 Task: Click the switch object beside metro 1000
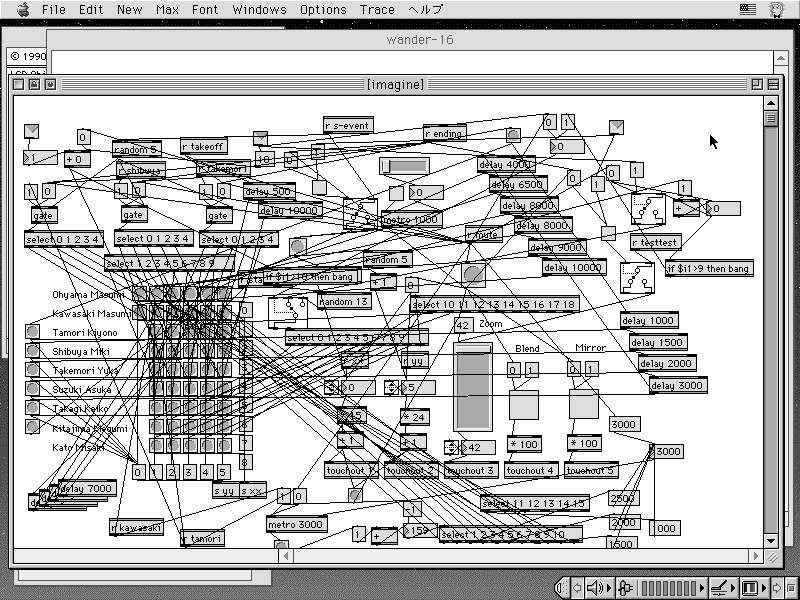coord(360,214)
